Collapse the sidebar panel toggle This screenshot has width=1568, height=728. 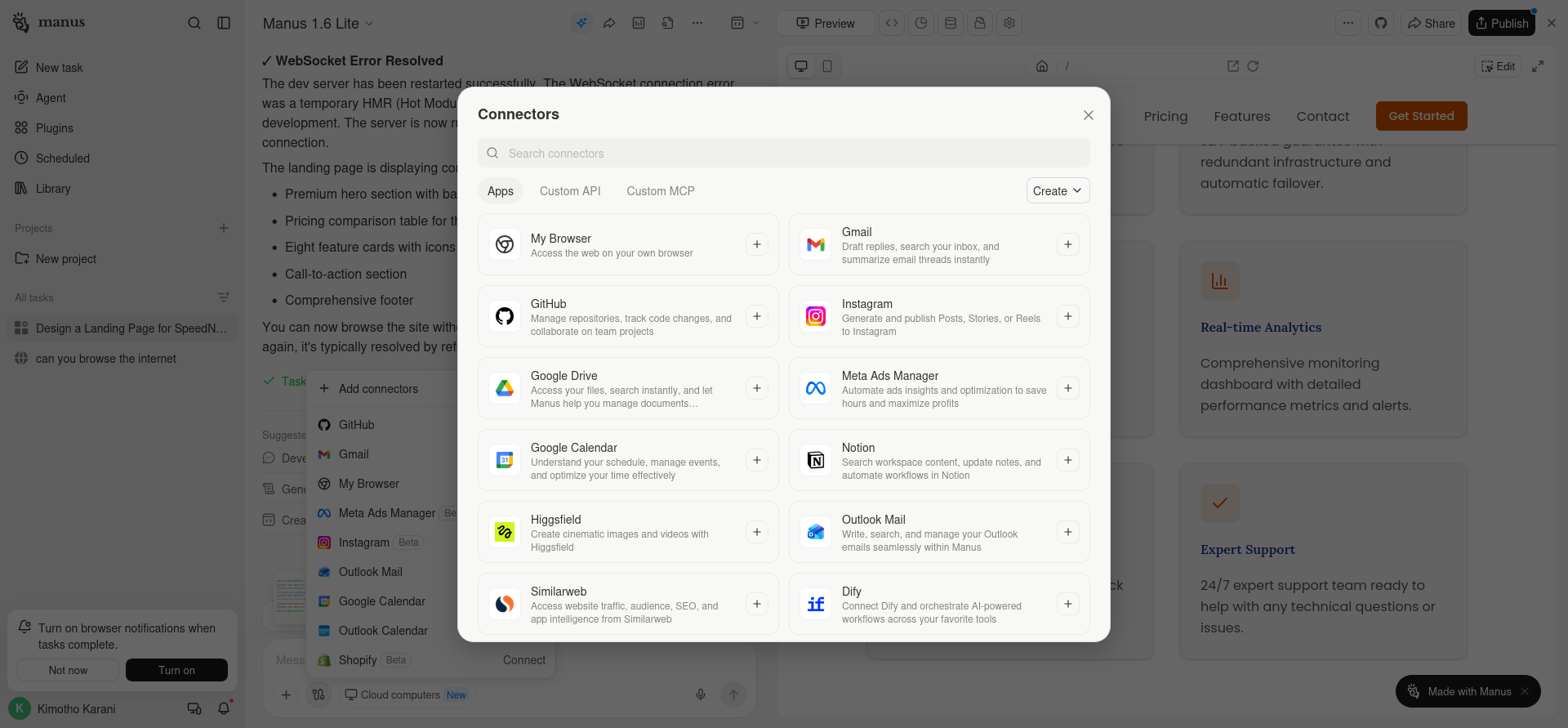pos(224,23)
